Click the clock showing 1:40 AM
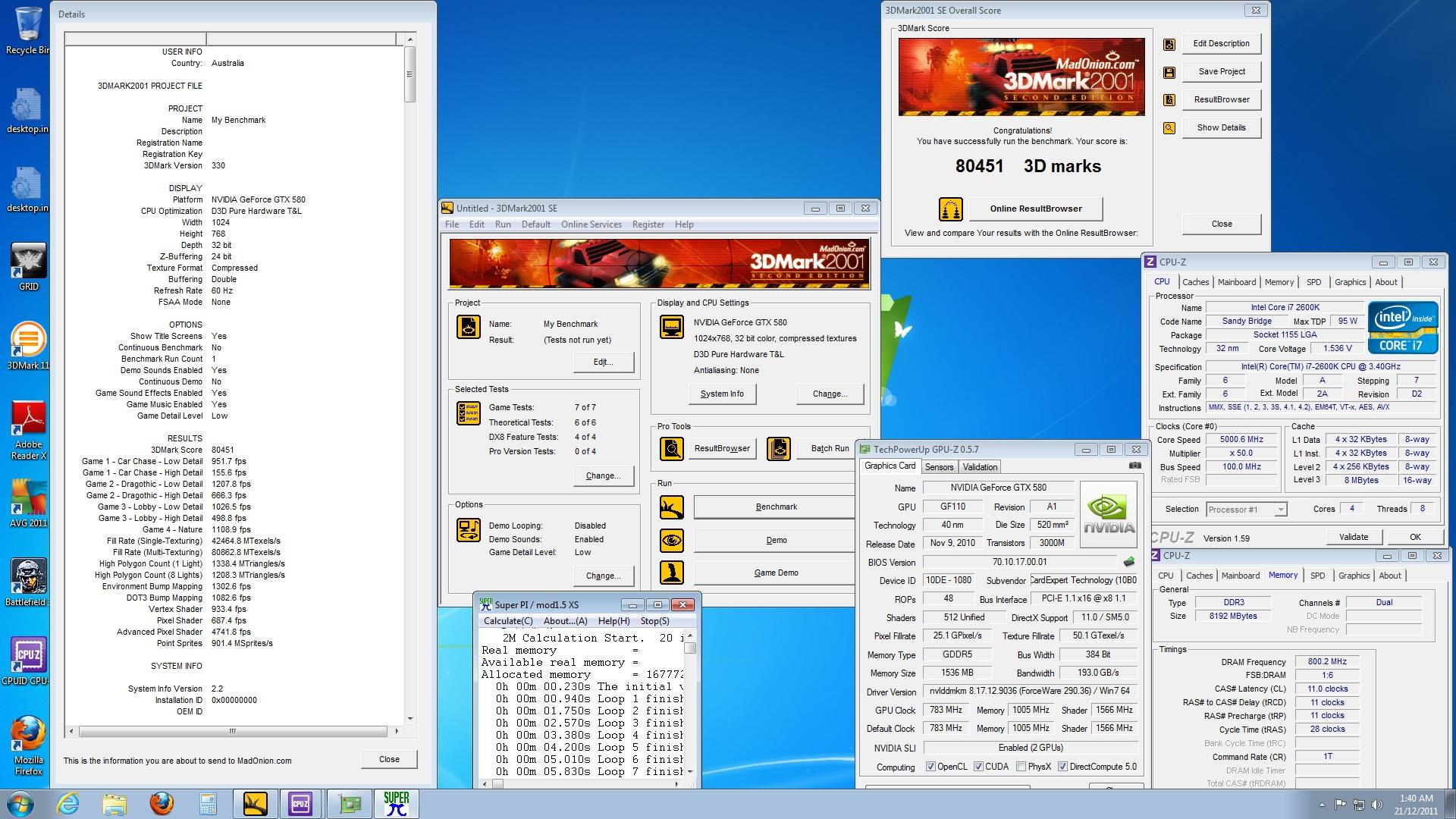Viewport: 1456px width, 819px height. pyautogui.click(x=1416, y=799)
